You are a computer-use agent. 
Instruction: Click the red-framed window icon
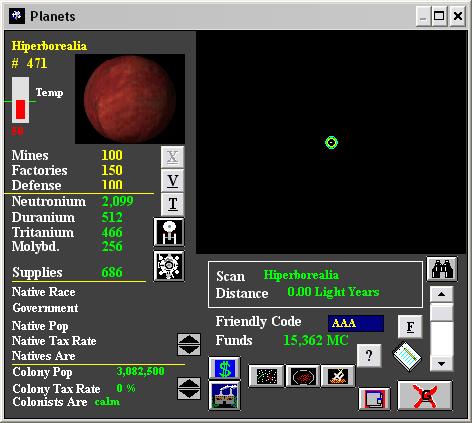point(374,399)
